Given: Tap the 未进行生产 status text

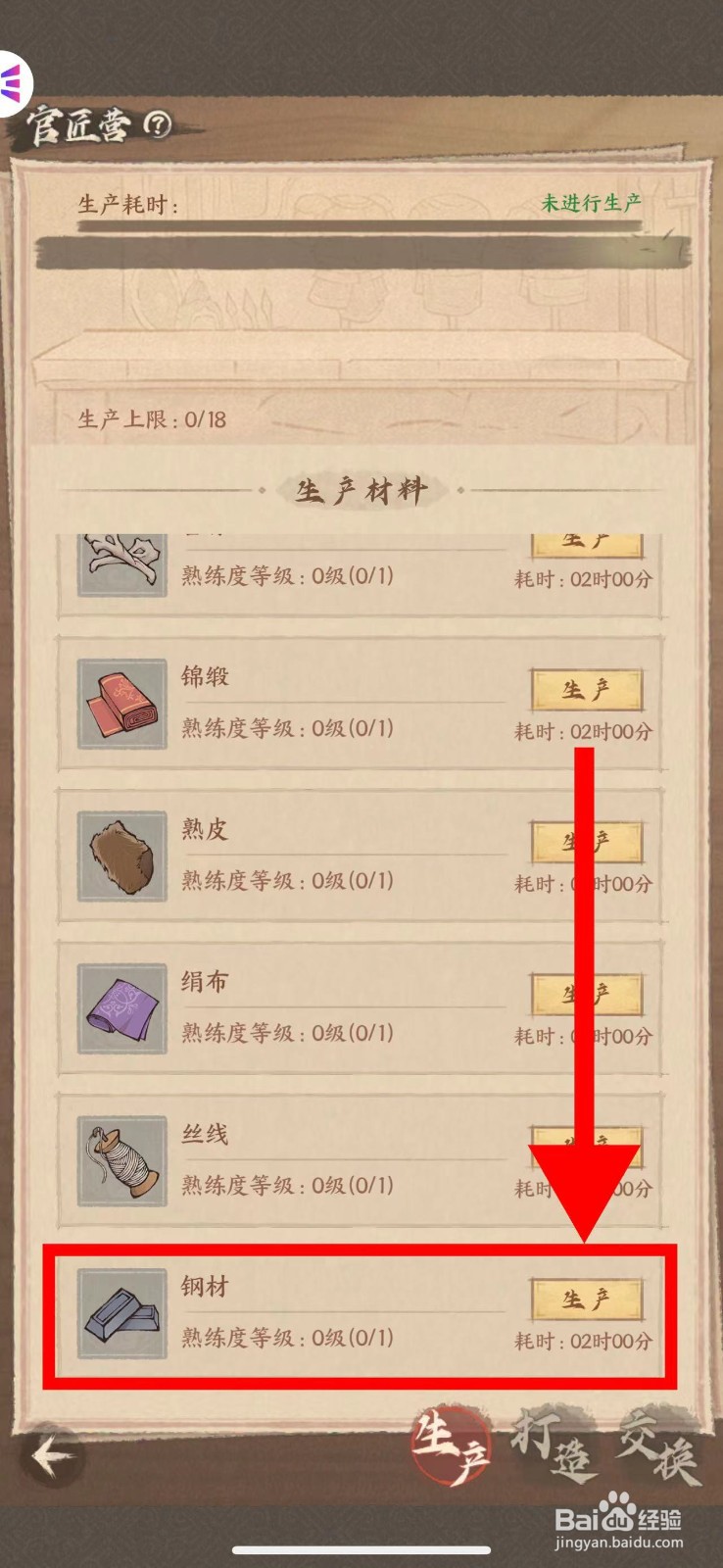Looking at the screenshot, I should pyautogui.click(x=591, y=203).
